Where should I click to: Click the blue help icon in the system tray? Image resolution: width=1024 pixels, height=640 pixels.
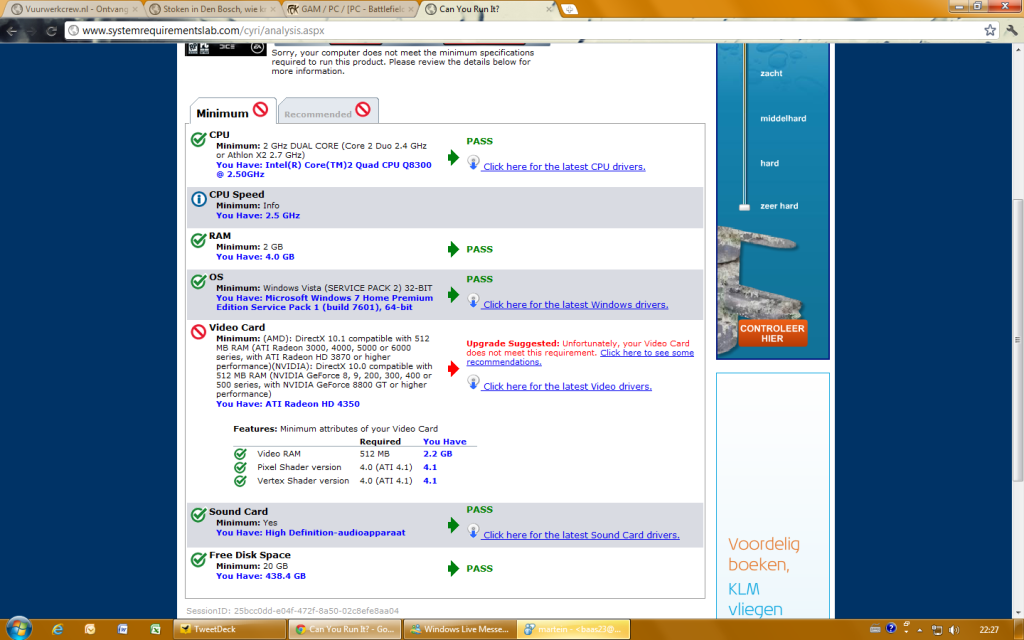(x=891, y=628)
